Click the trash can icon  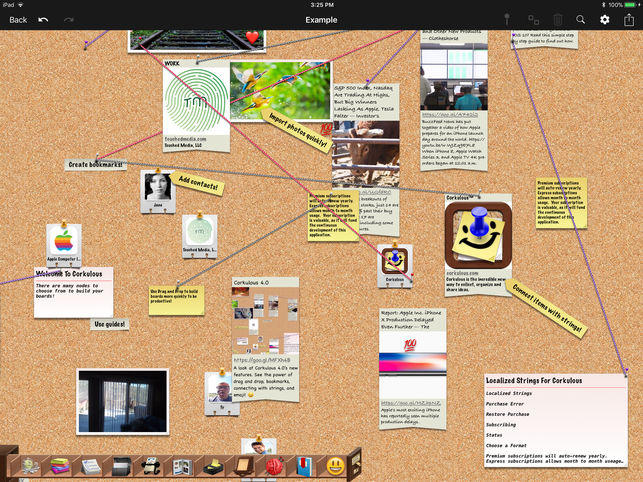point(557,19)
